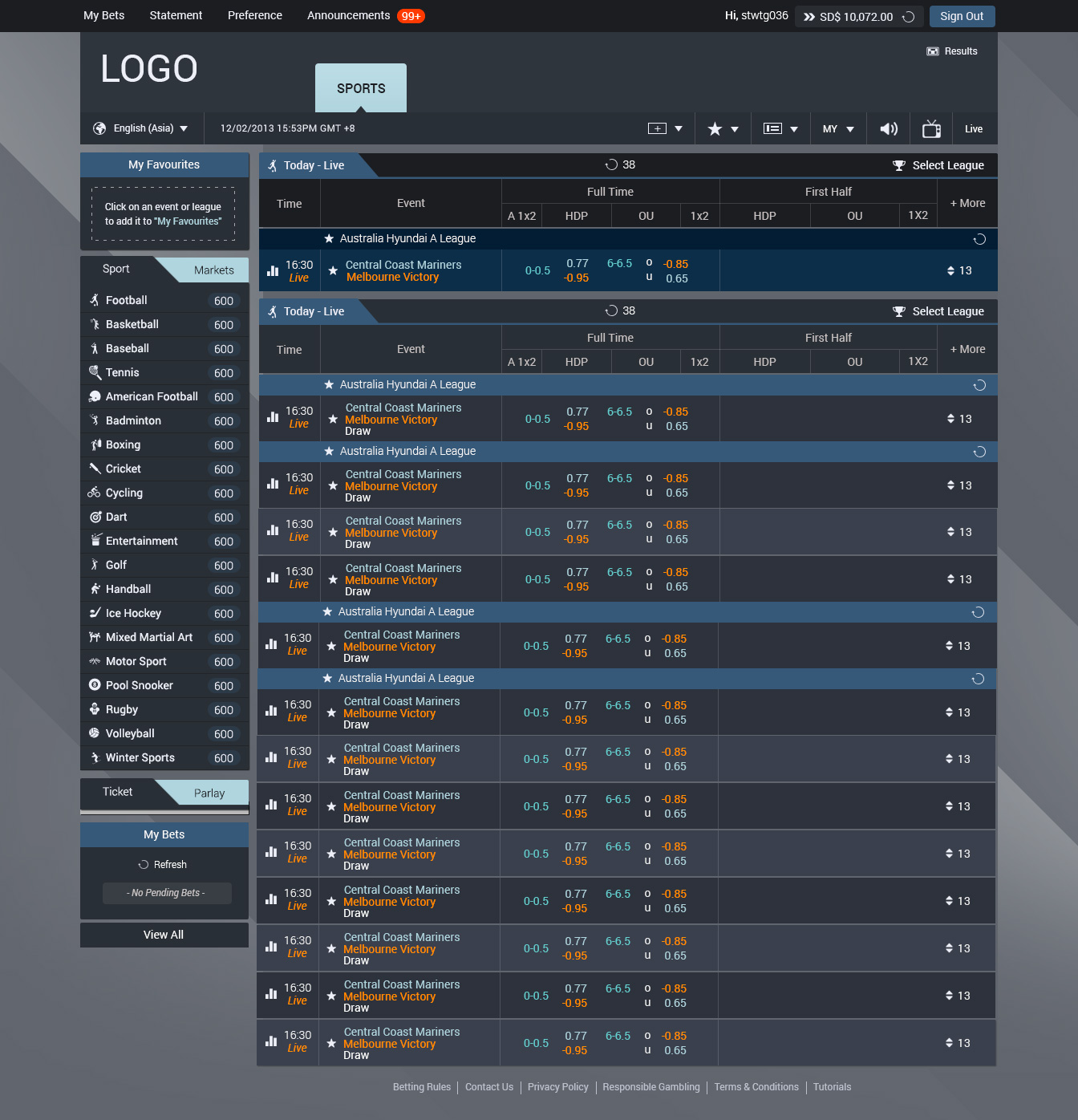The height and width of the screenshot is (1120, 1078).
Task: Click the Sign Out button
Action: 962,17
